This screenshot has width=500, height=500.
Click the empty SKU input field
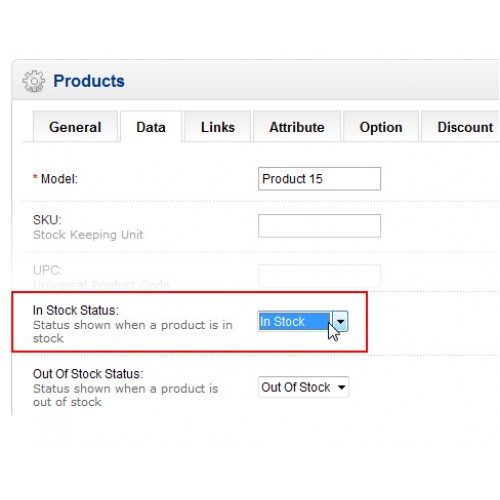pos(319,226)
